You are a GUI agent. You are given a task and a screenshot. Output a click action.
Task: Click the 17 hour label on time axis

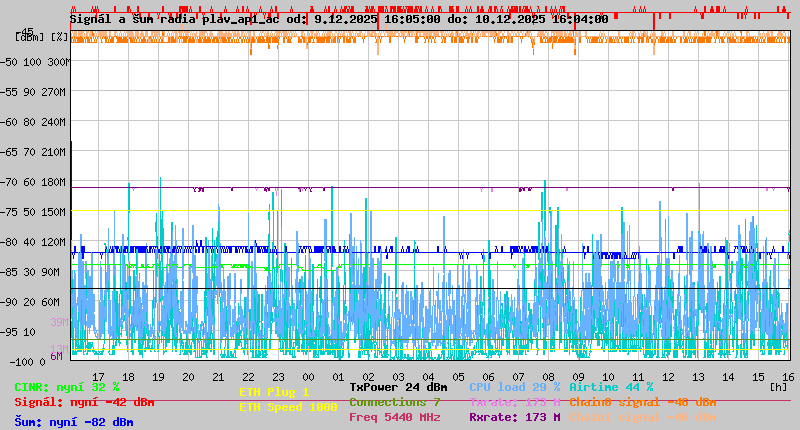[98, 377]
